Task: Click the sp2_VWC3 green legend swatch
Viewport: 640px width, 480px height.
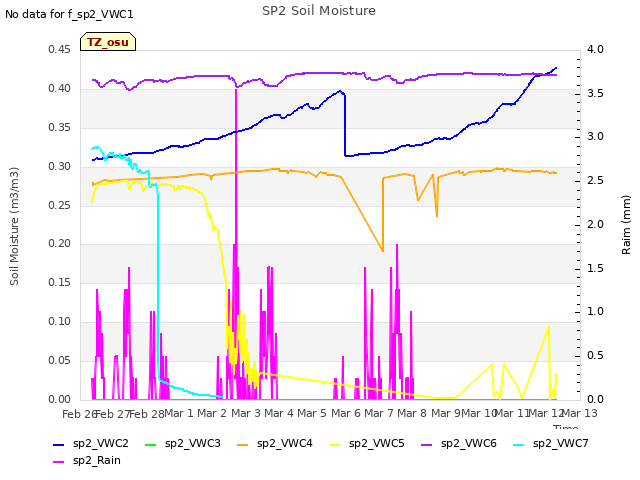Action: [151, 444]
